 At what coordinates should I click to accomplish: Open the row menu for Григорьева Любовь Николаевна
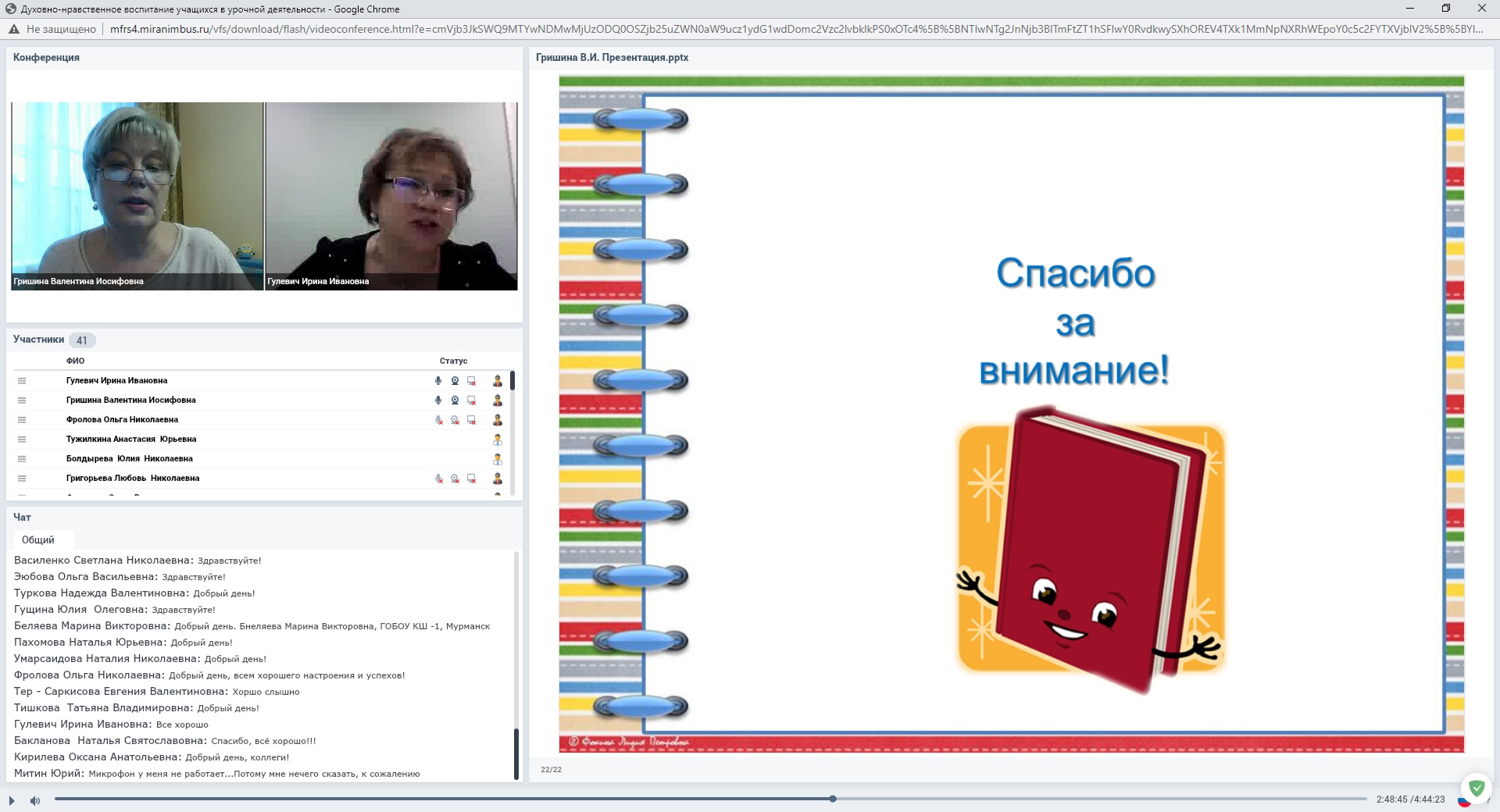tap(22, 479)
